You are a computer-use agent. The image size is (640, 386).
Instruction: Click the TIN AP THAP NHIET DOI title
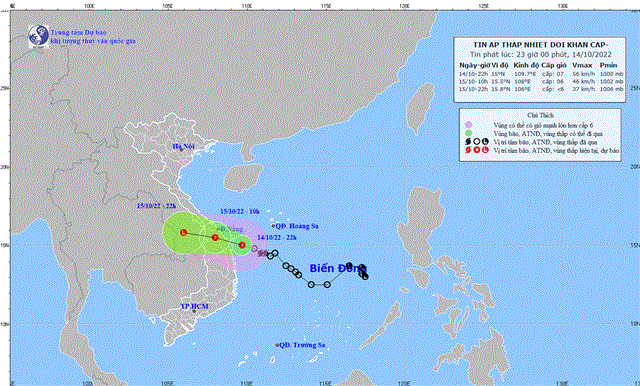point(540,45)
